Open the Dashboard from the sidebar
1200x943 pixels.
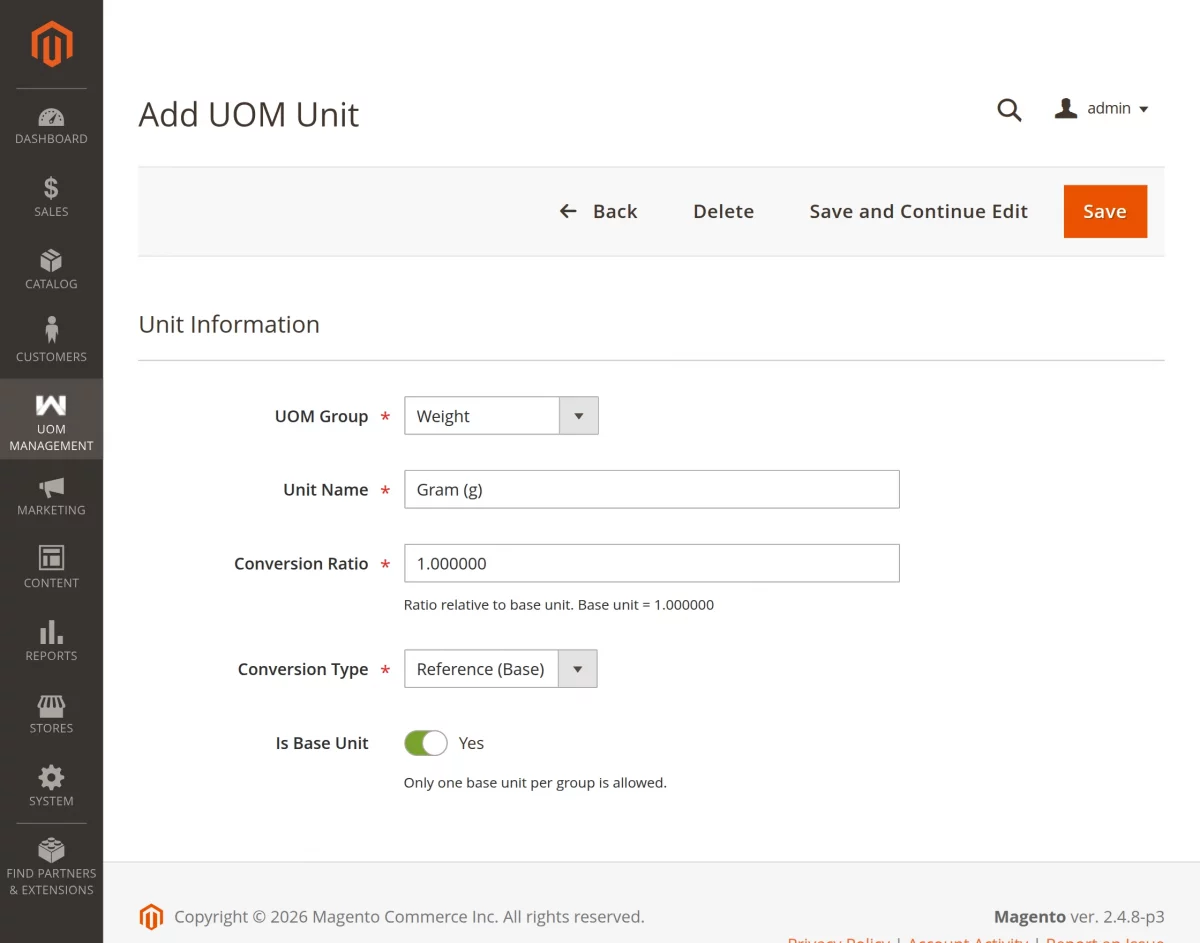[51, 123]
